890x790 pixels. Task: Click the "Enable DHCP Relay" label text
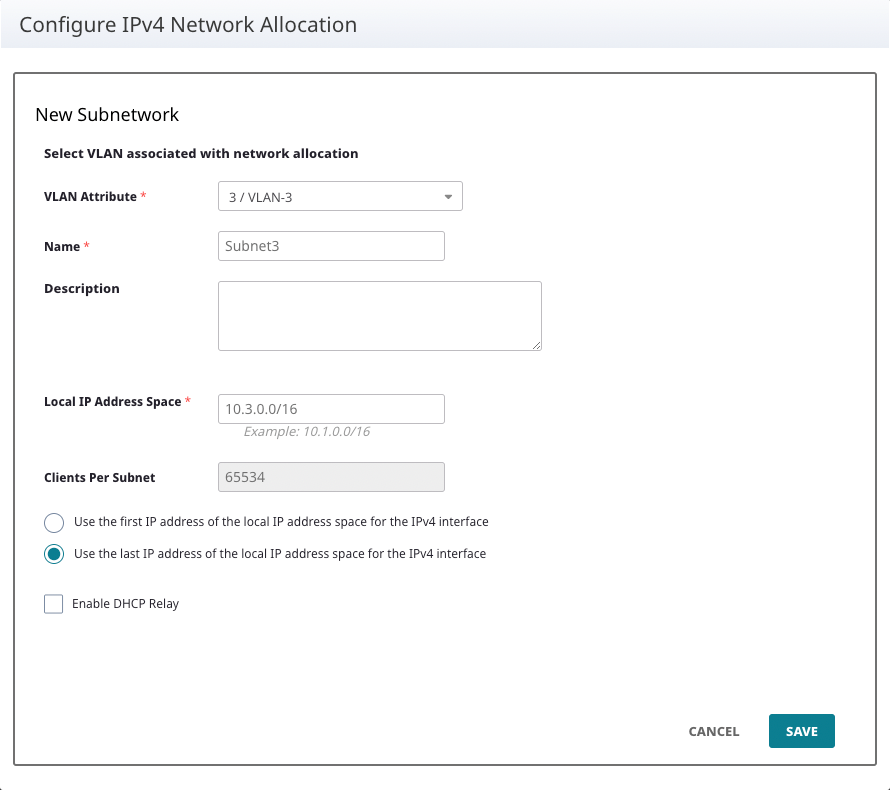click(x=125, y=604)
